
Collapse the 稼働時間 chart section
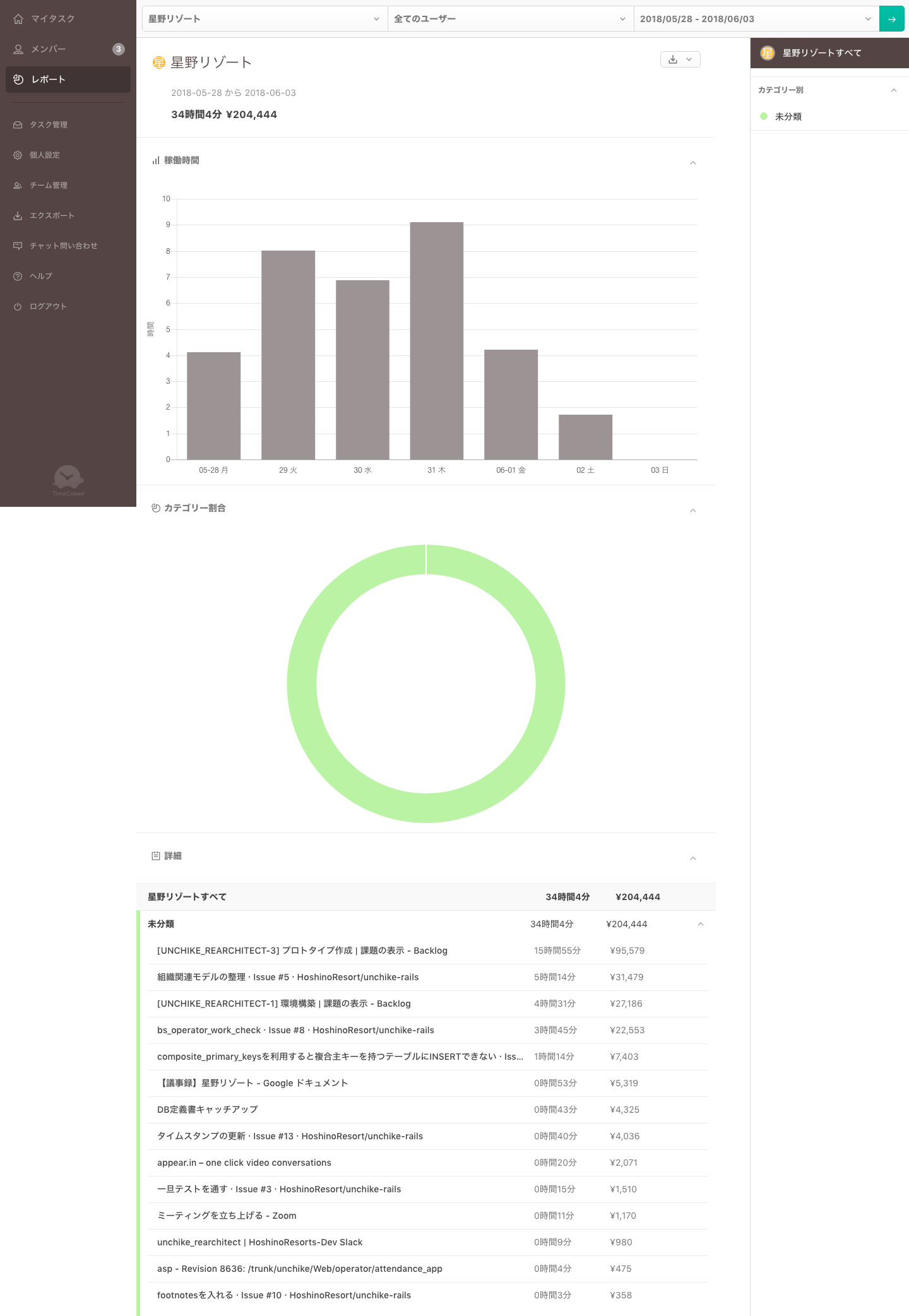(x=693, y=163)
